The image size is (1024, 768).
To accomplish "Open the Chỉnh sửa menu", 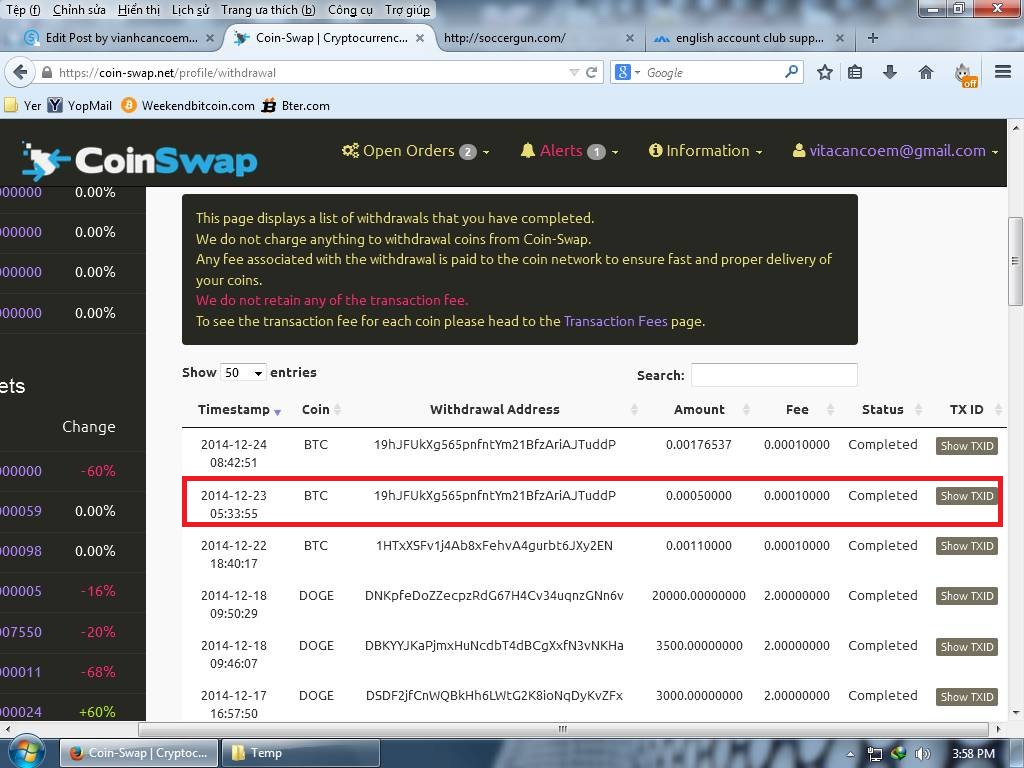I will (79, 10).
